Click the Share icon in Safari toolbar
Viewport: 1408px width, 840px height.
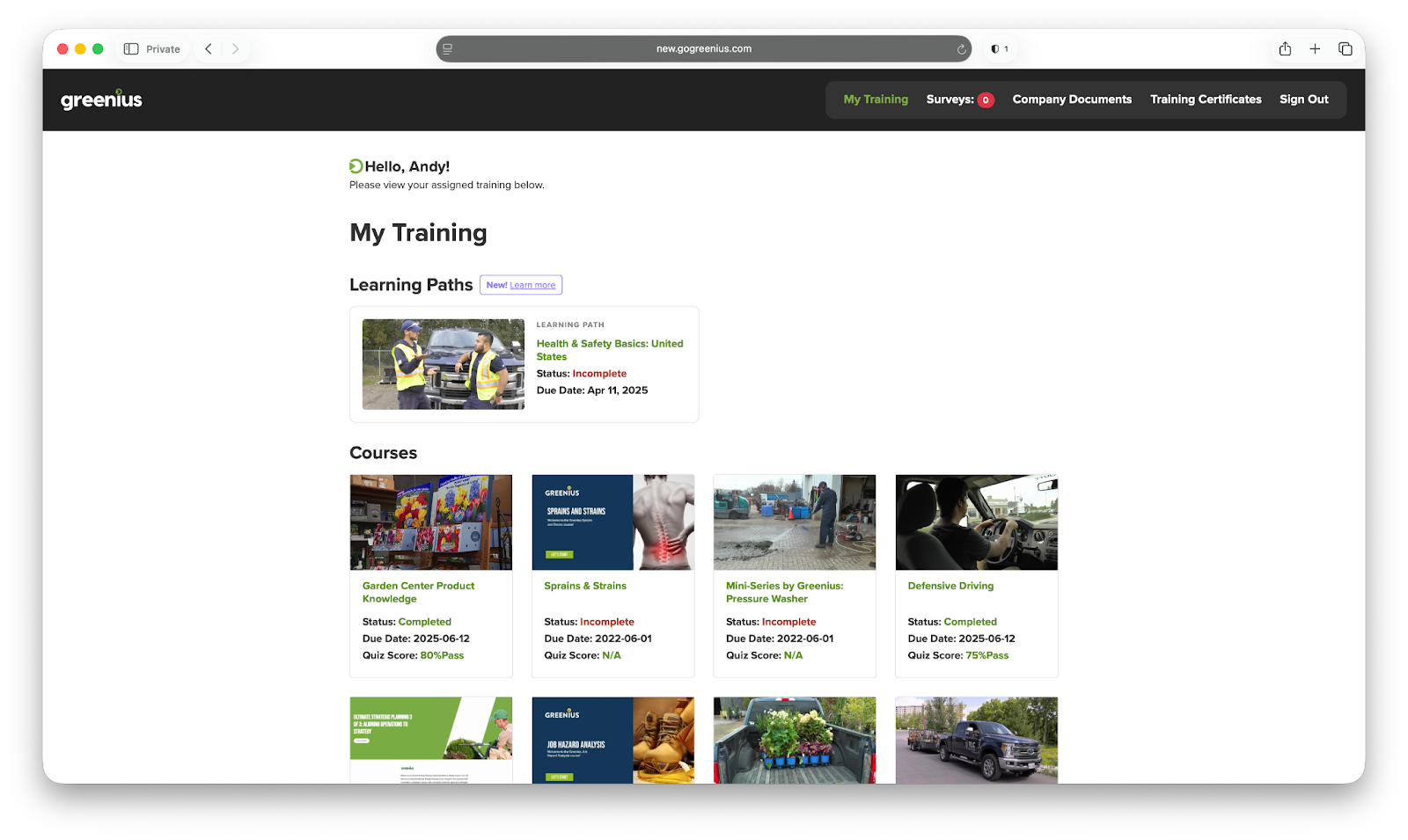[x=1285, y=49]
